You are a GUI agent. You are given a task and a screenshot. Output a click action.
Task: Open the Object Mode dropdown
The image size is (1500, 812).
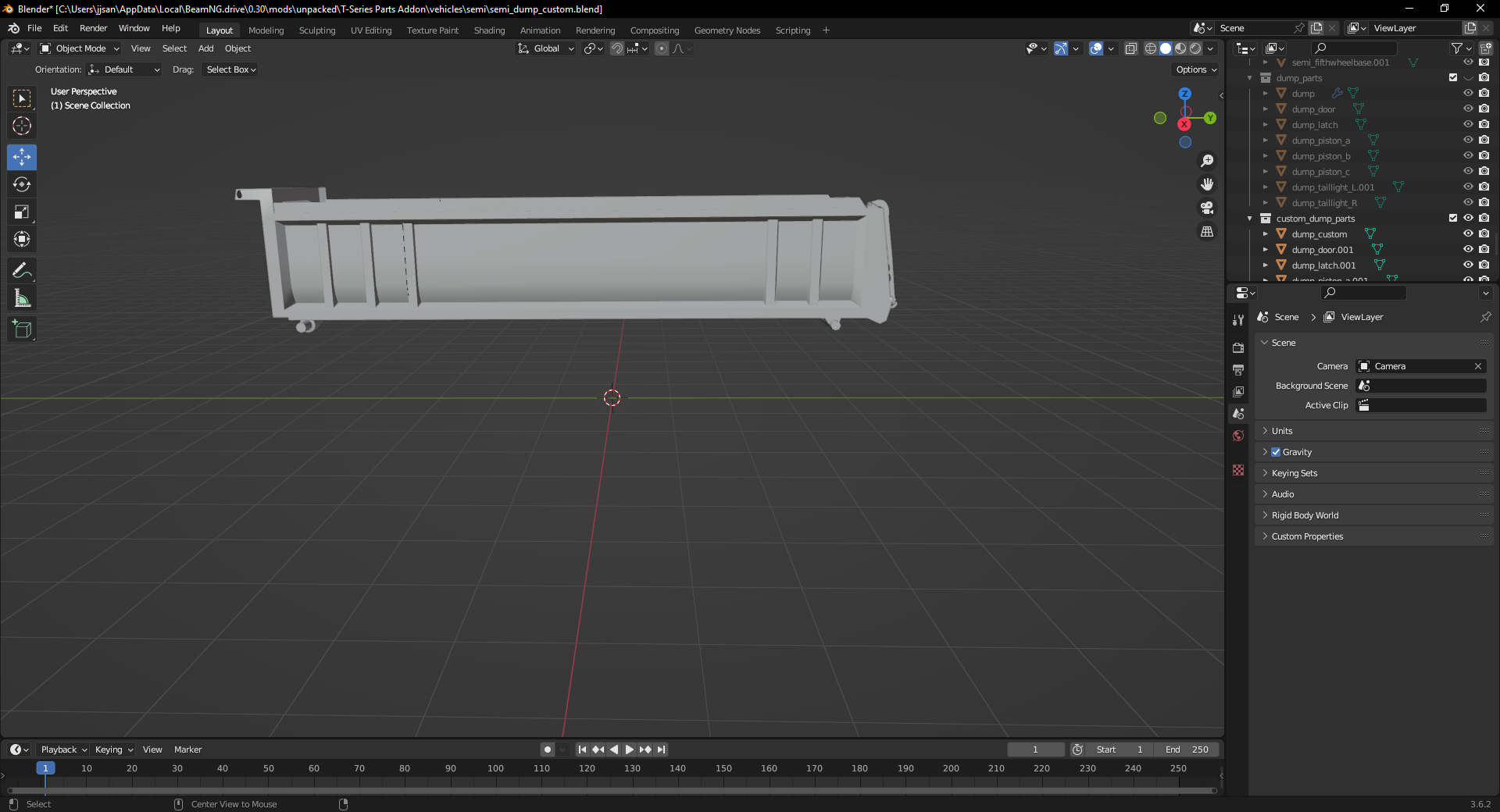tap(80, 48)
